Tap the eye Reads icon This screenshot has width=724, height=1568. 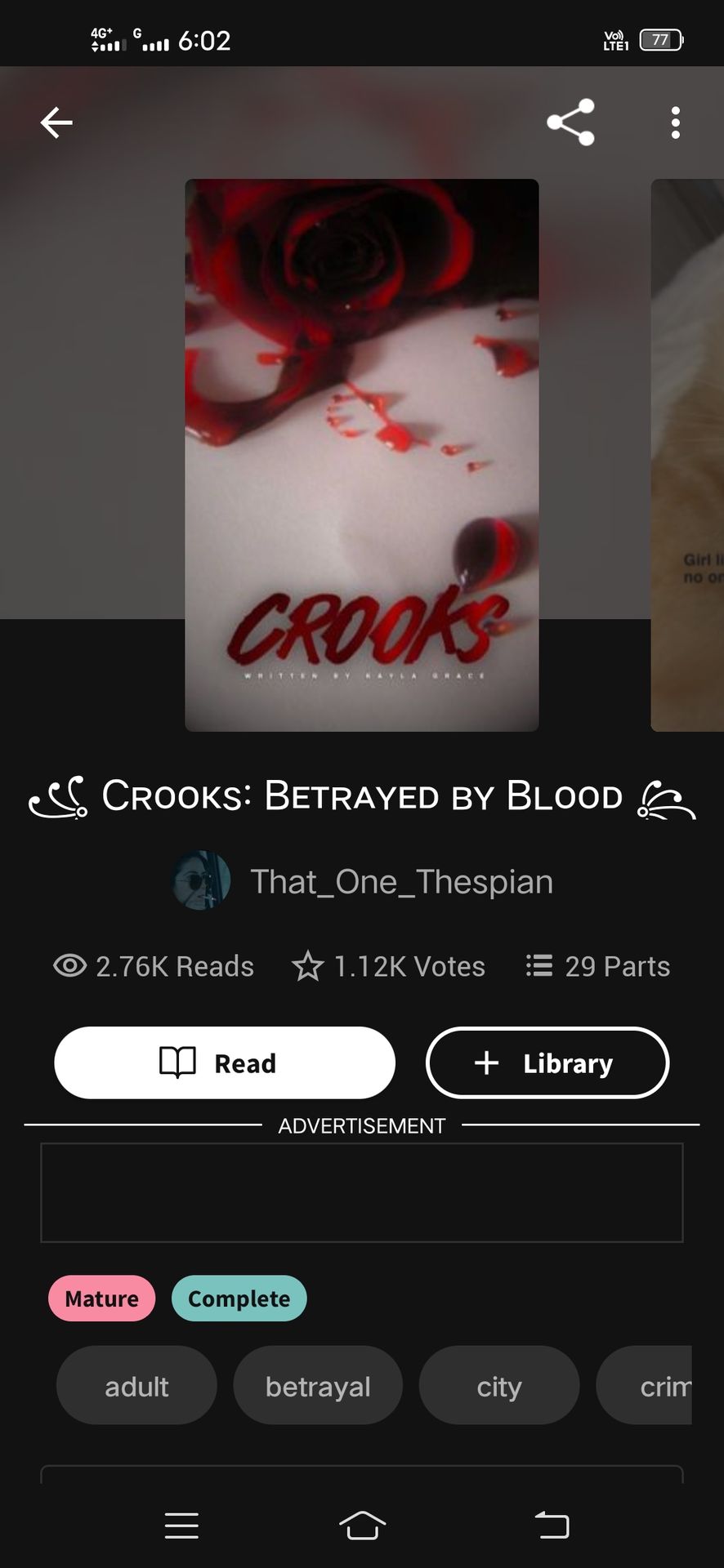coord(69,966)
